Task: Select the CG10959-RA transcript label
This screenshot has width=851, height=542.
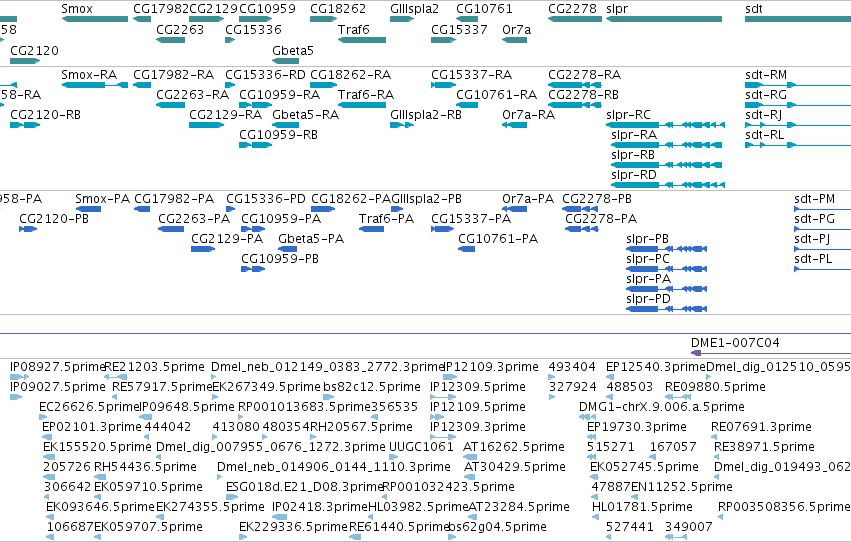Action: coord(280,94)
